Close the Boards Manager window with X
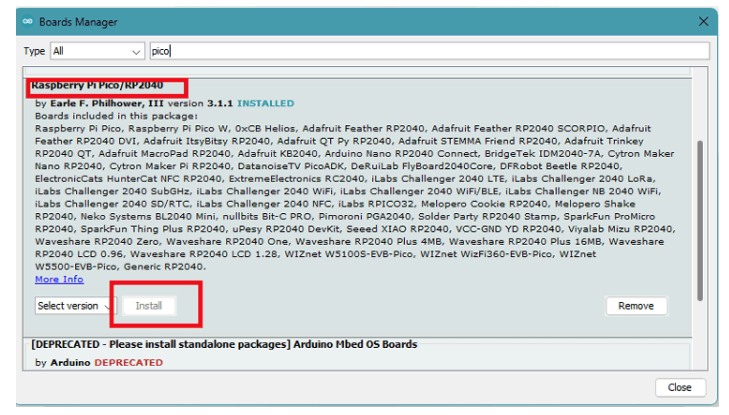 (x=704, y=21)
